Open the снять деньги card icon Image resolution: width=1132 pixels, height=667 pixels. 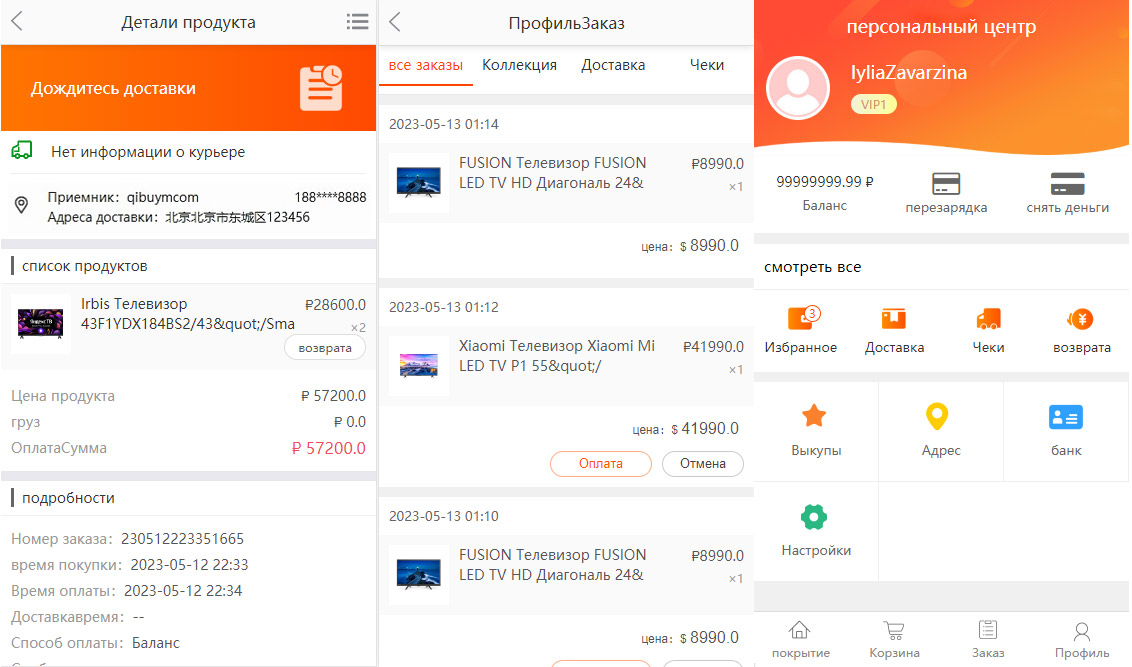pyautogui.click(x=1068, y=183)
